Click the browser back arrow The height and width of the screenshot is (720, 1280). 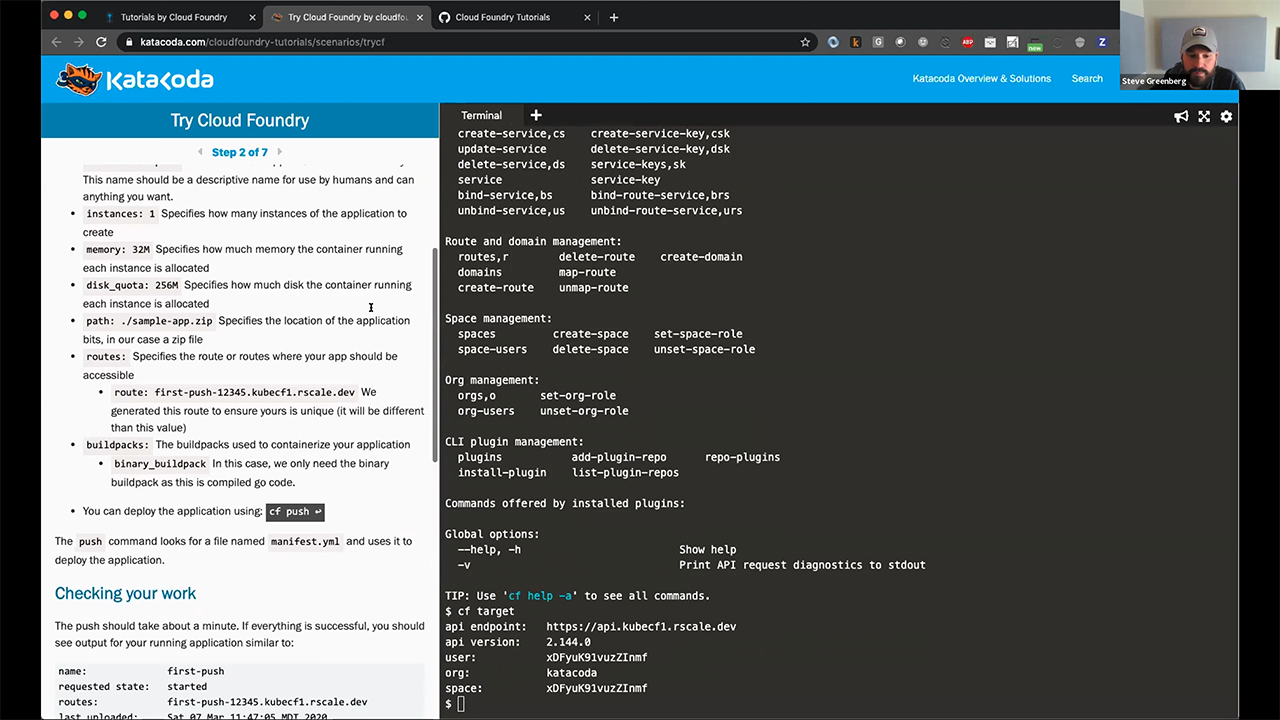click(x=56, y=42)
